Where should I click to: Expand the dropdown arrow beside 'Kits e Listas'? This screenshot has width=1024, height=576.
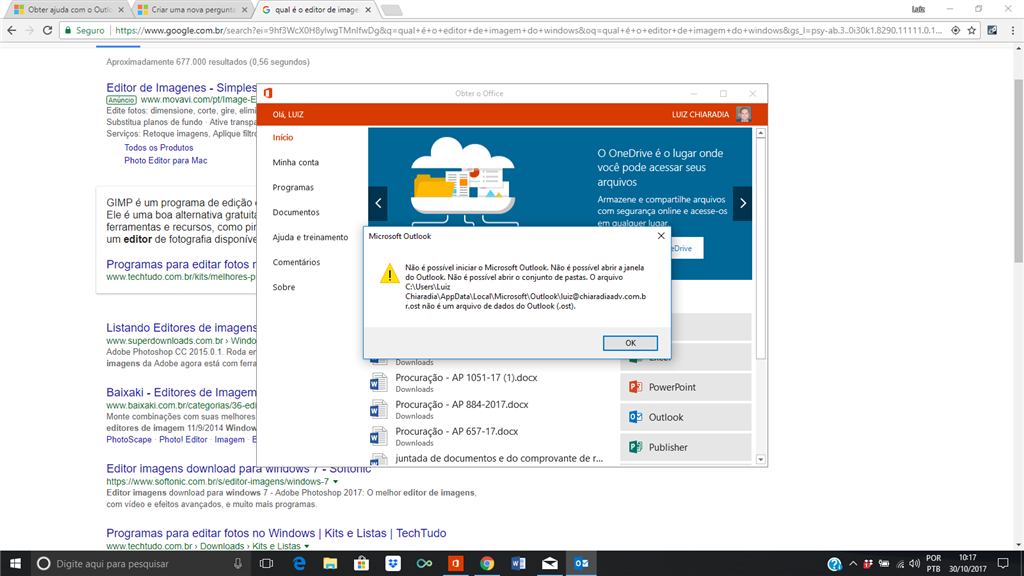(306, 547)
